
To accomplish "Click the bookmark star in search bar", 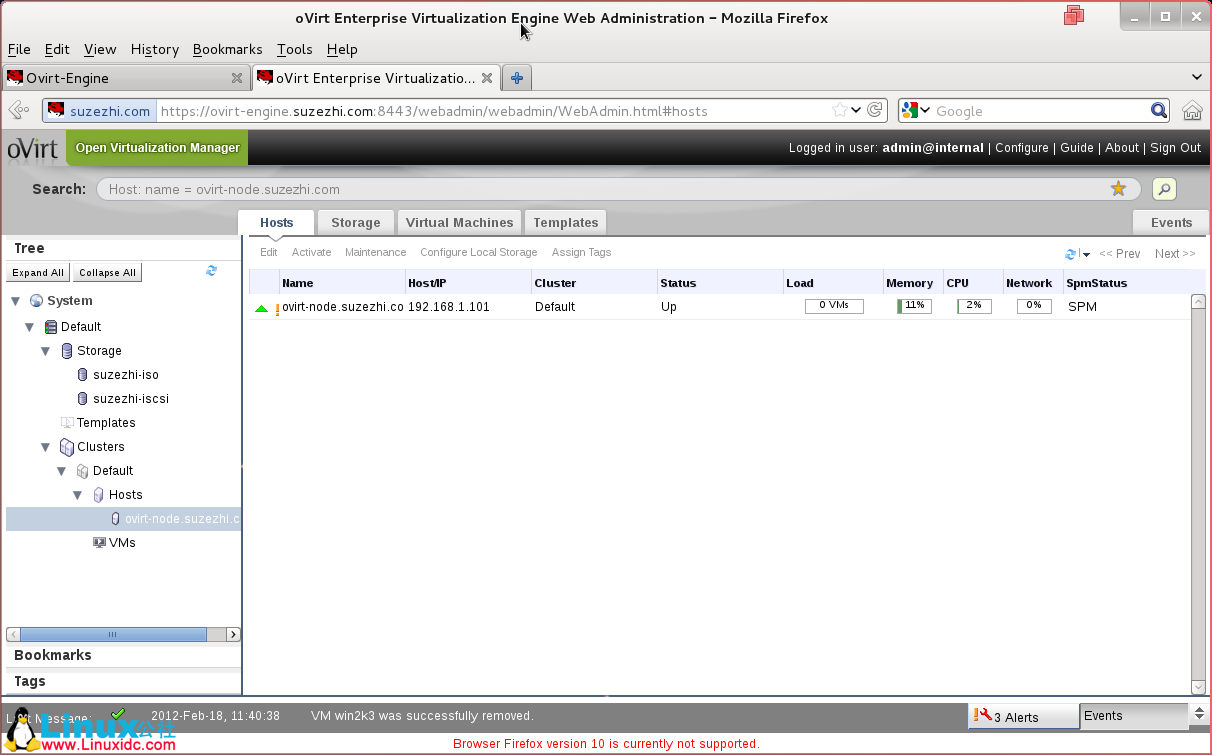I will click(1119, 189).
